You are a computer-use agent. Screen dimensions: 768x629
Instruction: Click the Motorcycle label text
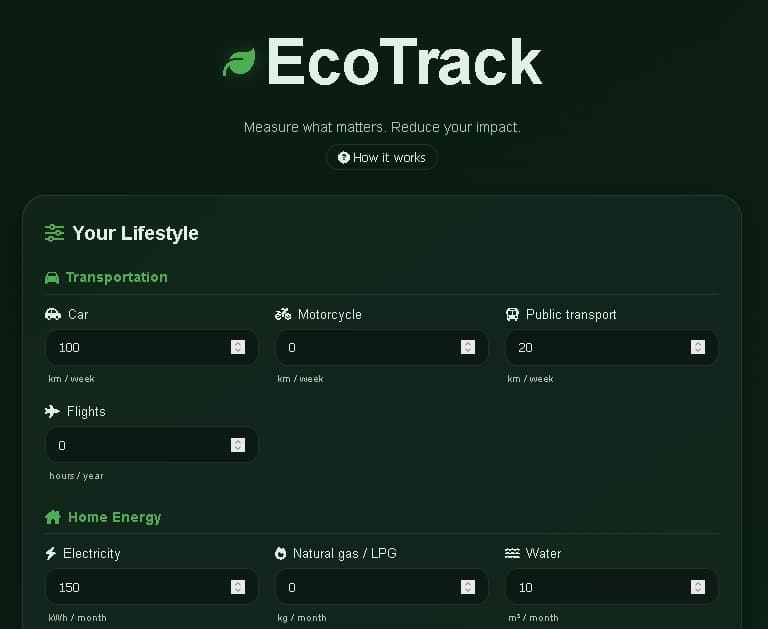click(x=330, y=314)
